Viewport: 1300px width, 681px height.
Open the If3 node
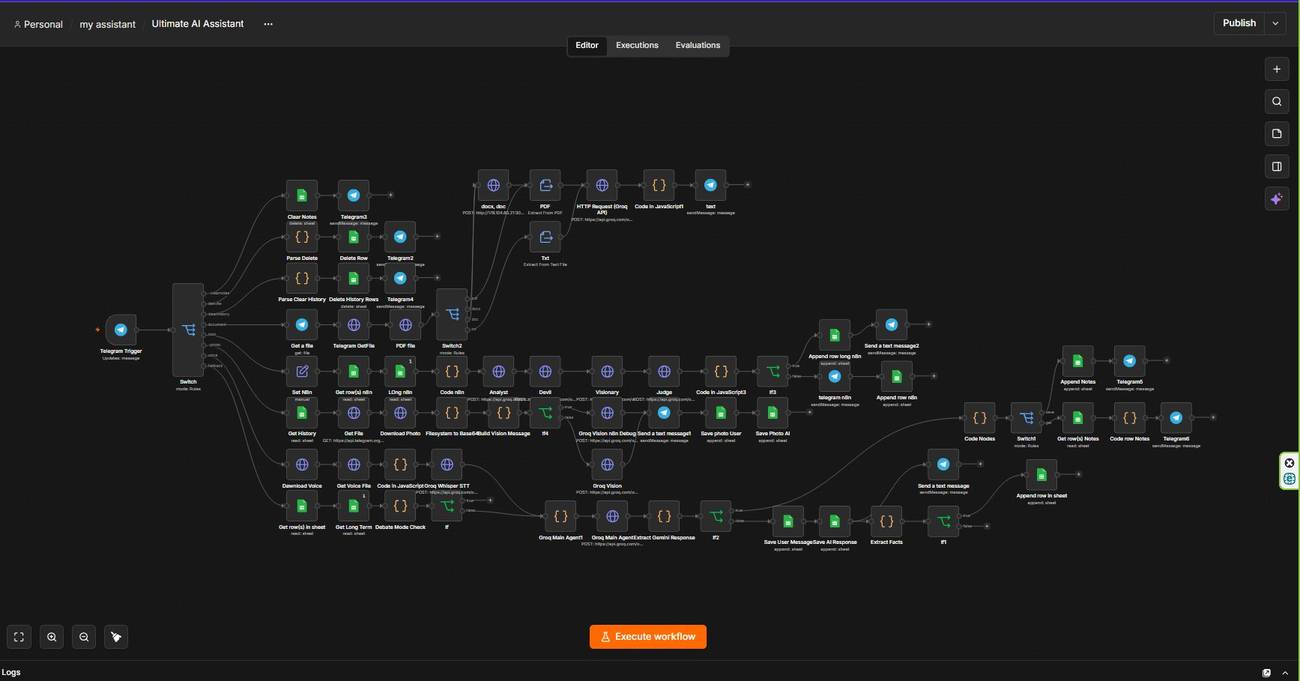[773, 371]
